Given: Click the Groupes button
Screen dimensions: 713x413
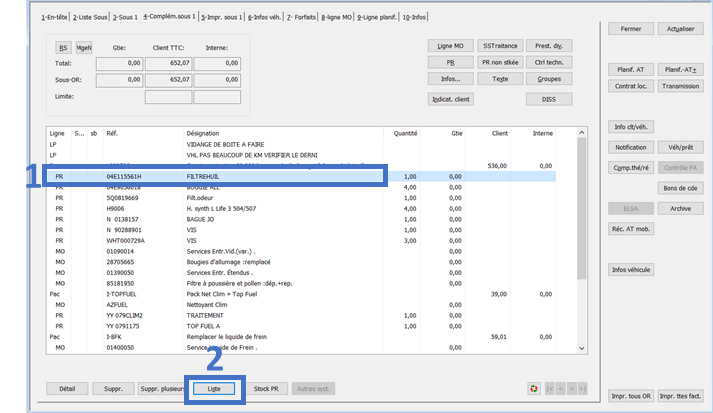Looking at the screenshot, I should pyautogui.click(x=549, y=79).
